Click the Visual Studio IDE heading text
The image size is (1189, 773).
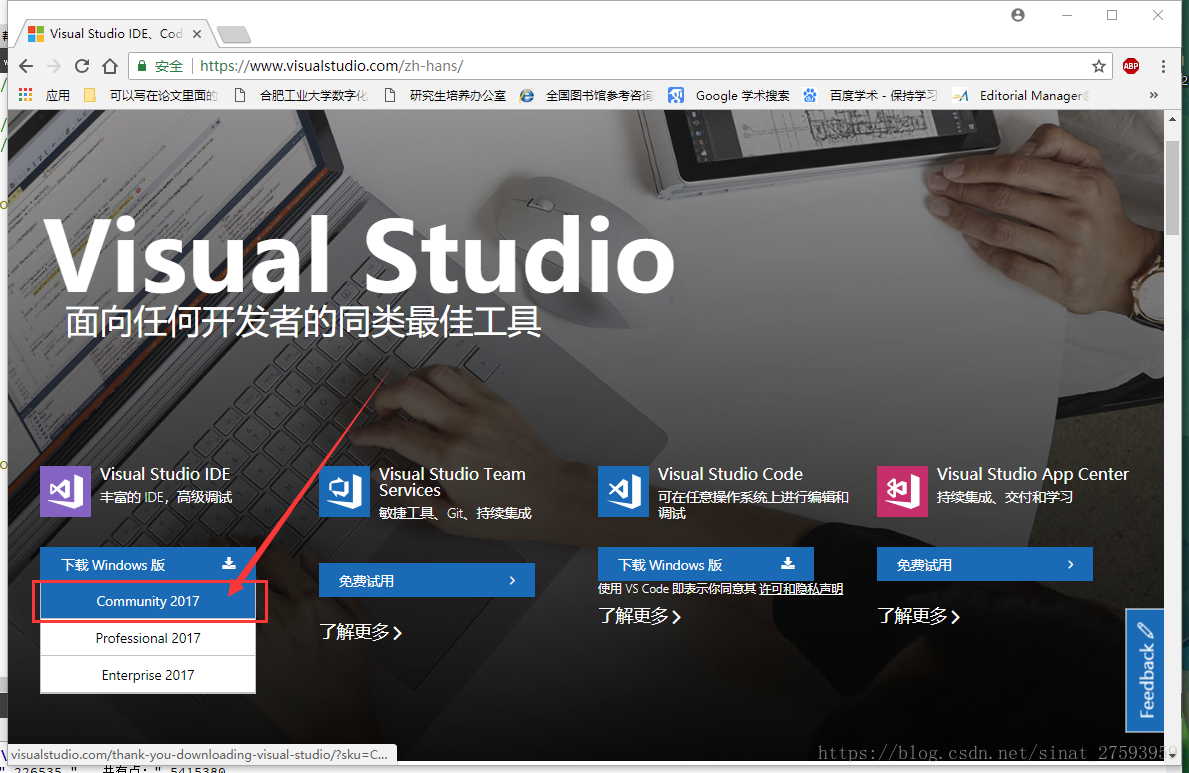pos(165,474)
